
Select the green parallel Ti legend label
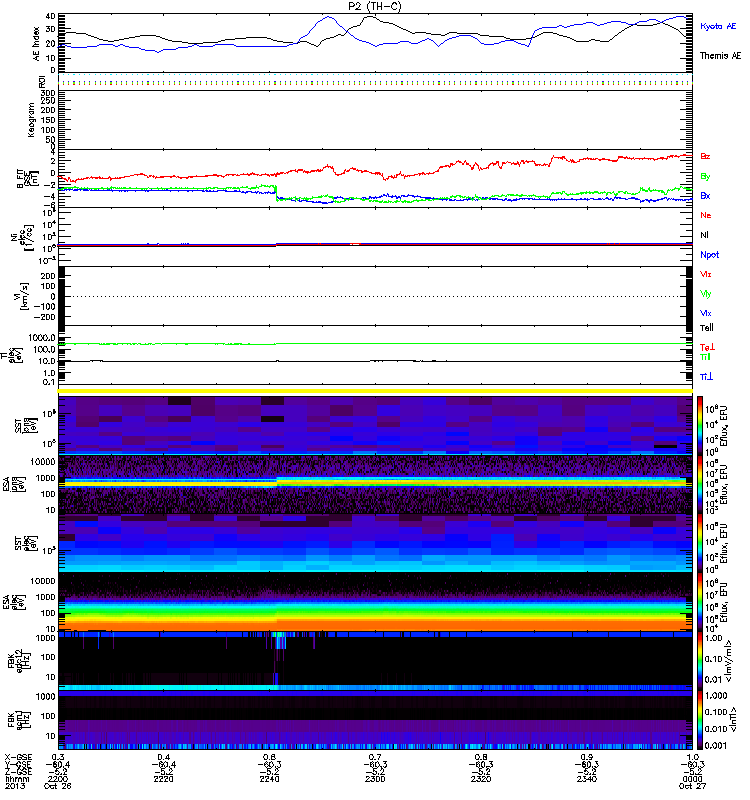(705, 357)
